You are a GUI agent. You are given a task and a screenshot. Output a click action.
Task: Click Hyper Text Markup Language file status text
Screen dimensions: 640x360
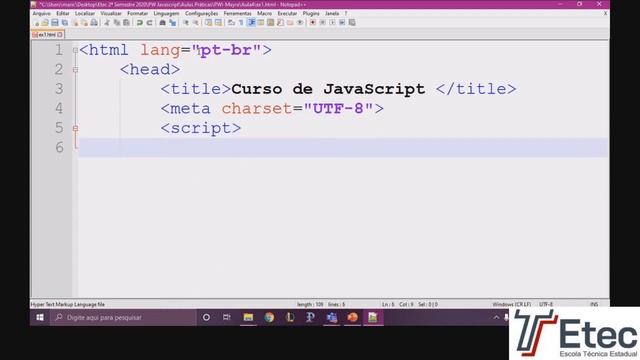click(x=68, y=304)
